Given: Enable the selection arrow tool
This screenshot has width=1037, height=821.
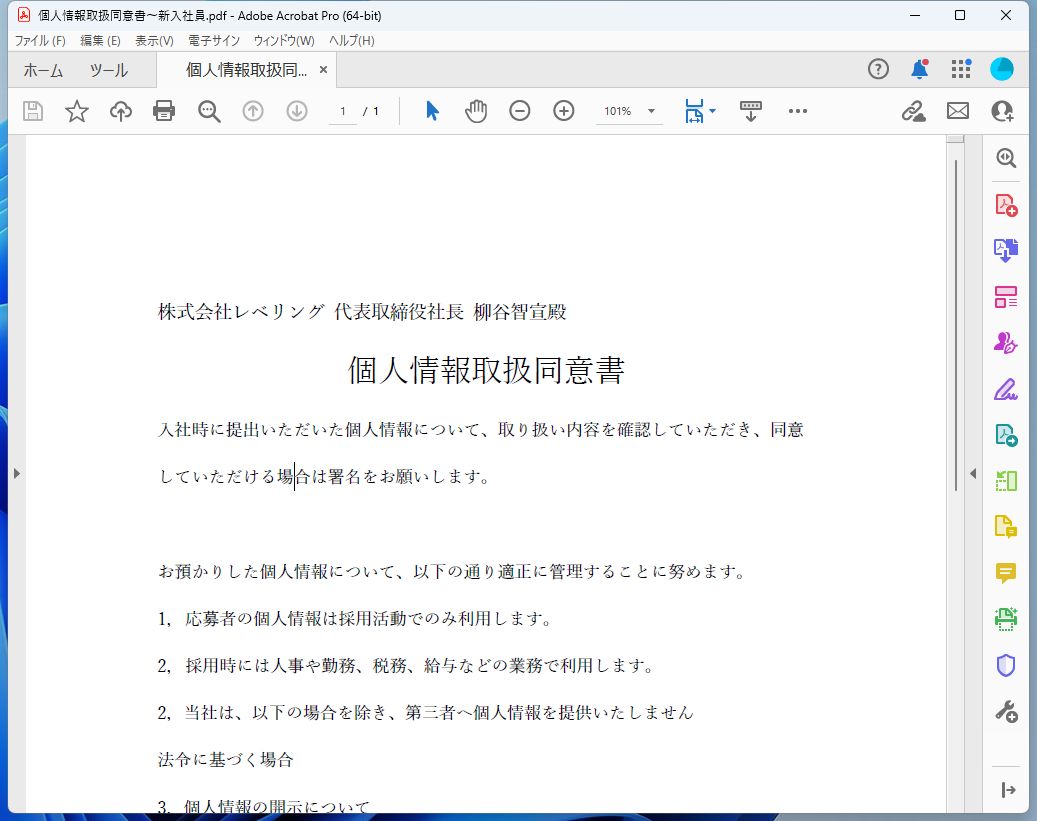Looking at the screenshot, I should 432,111.
